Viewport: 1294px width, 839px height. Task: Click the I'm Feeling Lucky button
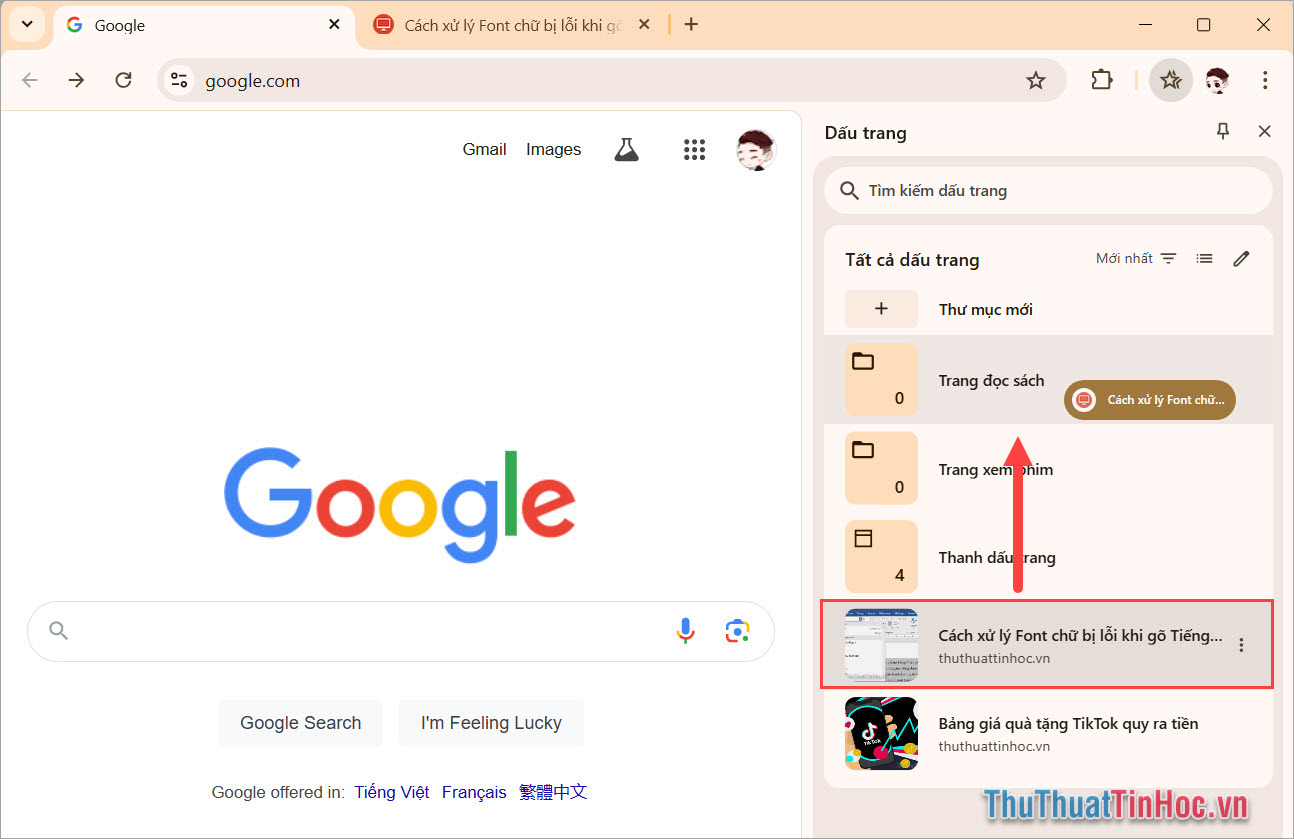coord(491,722)
